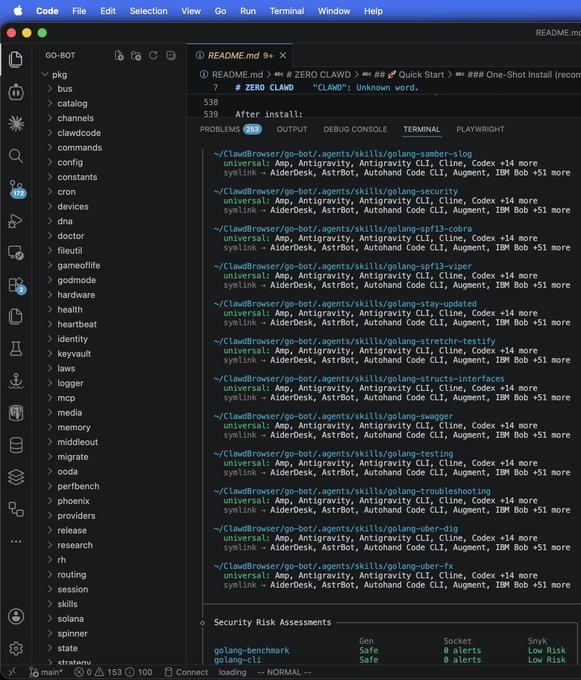Open the Accounts menu
Screen dimensions: 581x680
pyautogui.click(x=16, y=616)
